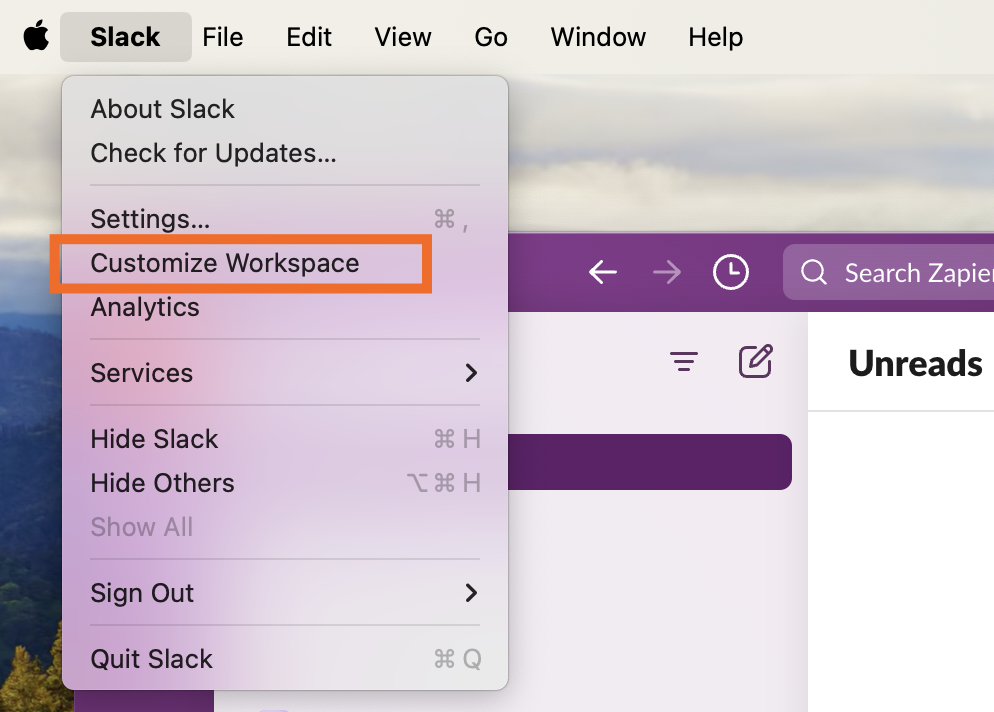
Task: Choose Hide Others
Action: point(285,483)
